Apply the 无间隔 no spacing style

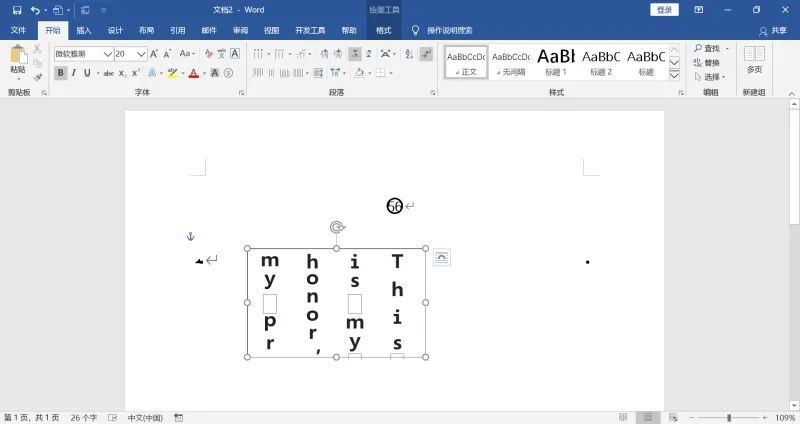pos(511,62)
